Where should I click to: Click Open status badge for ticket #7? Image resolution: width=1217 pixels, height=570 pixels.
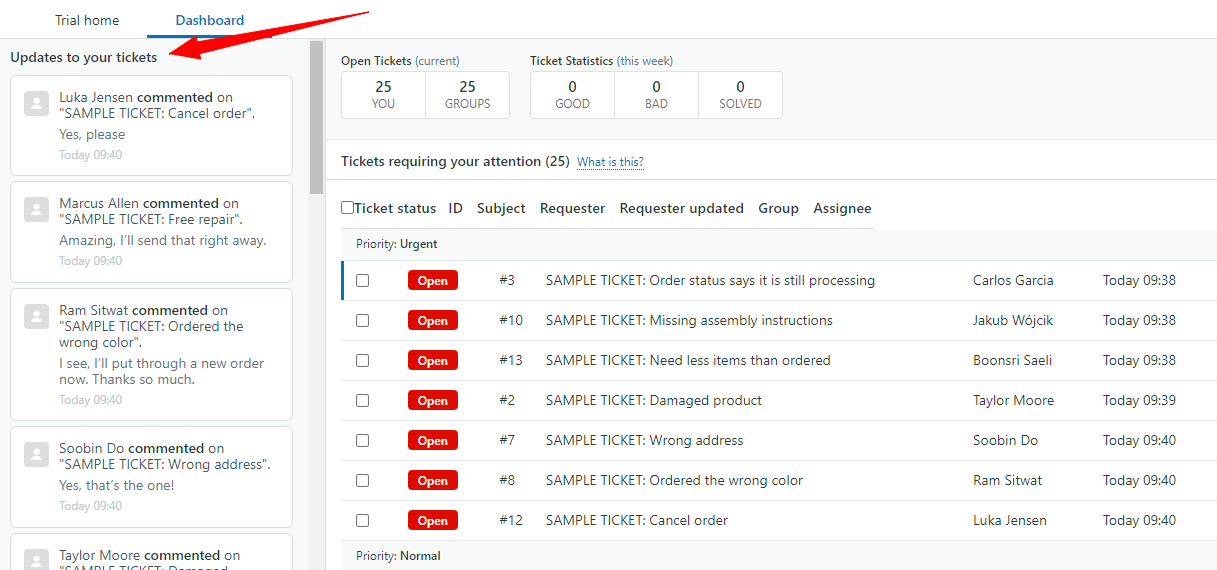tap(432, 441)
